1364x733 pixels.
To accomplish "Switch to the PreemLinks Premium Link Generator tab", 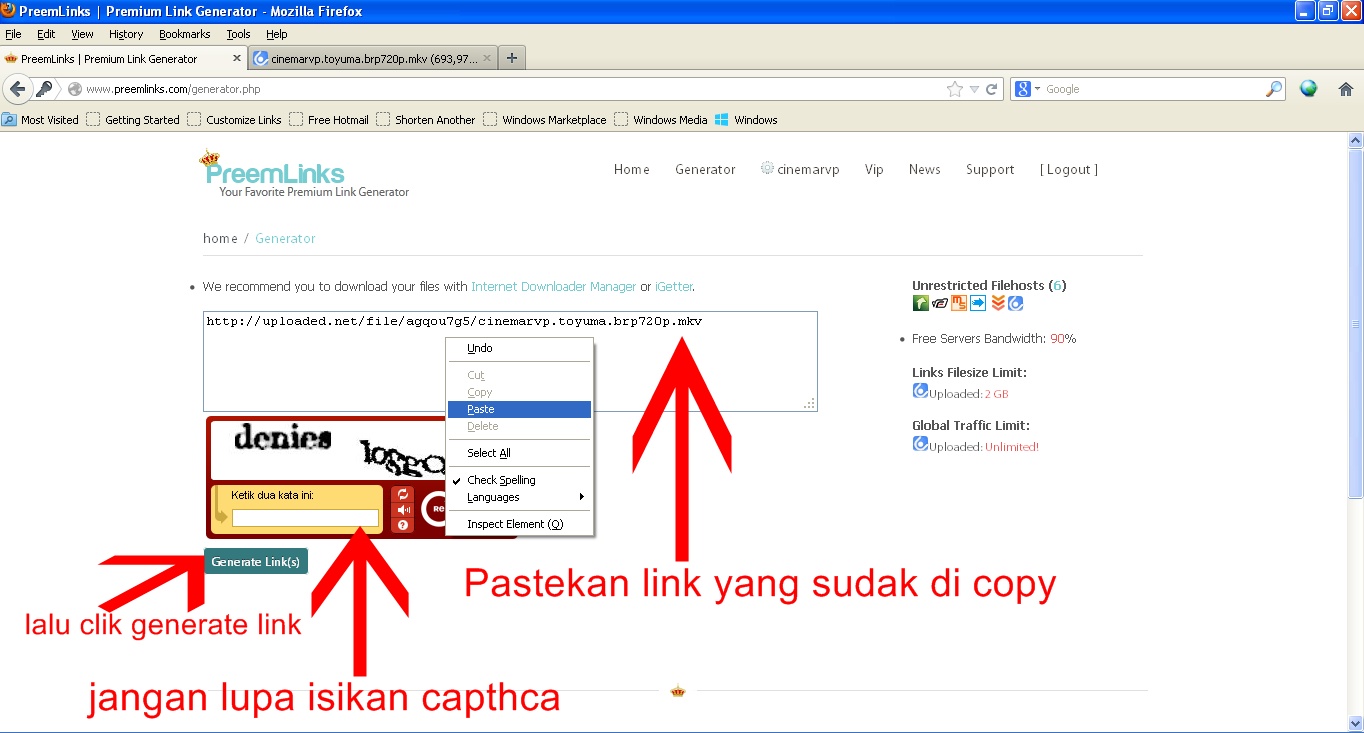I will (124, 59).
